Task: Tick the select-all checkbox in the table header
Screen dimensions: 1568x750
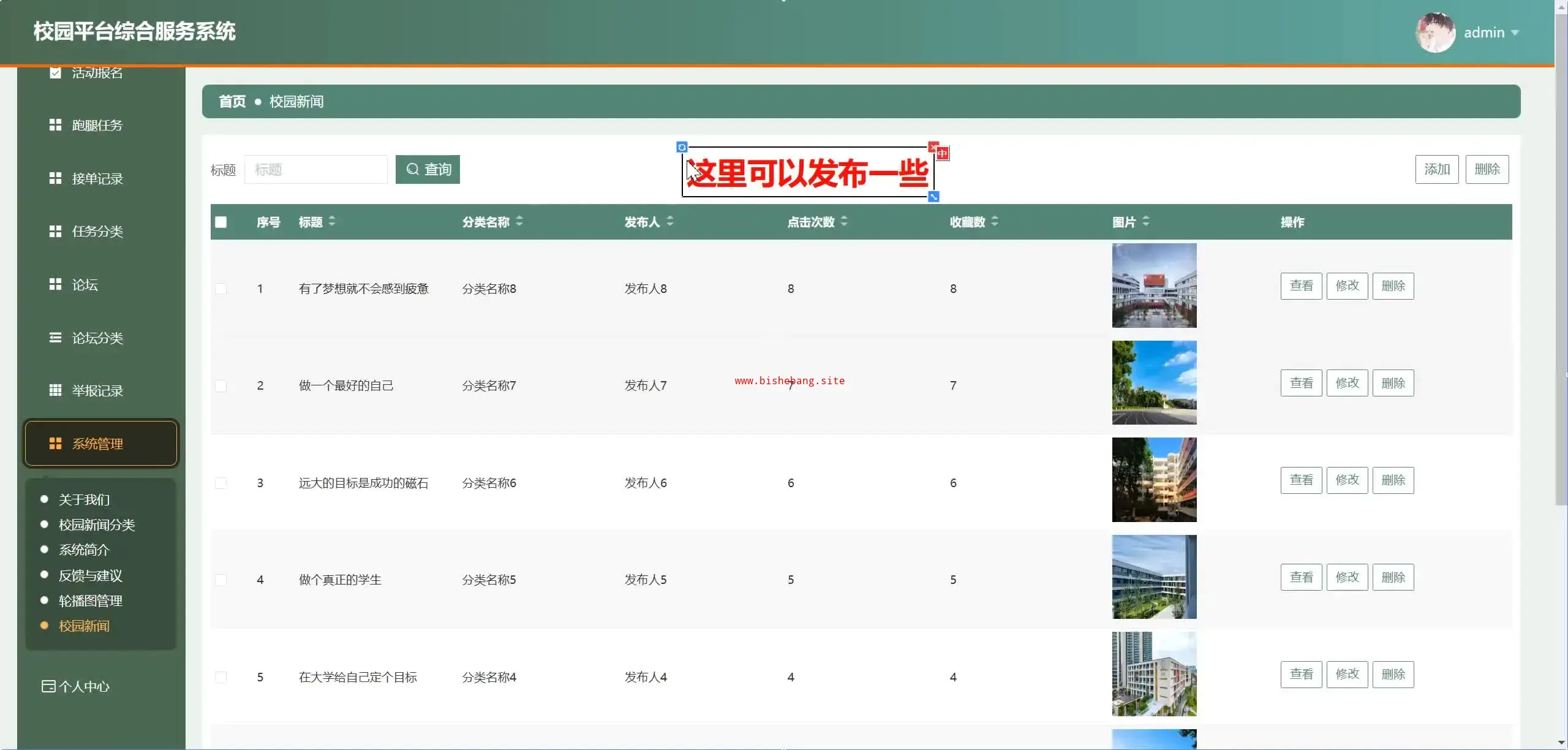Action: tap(221, 222)
